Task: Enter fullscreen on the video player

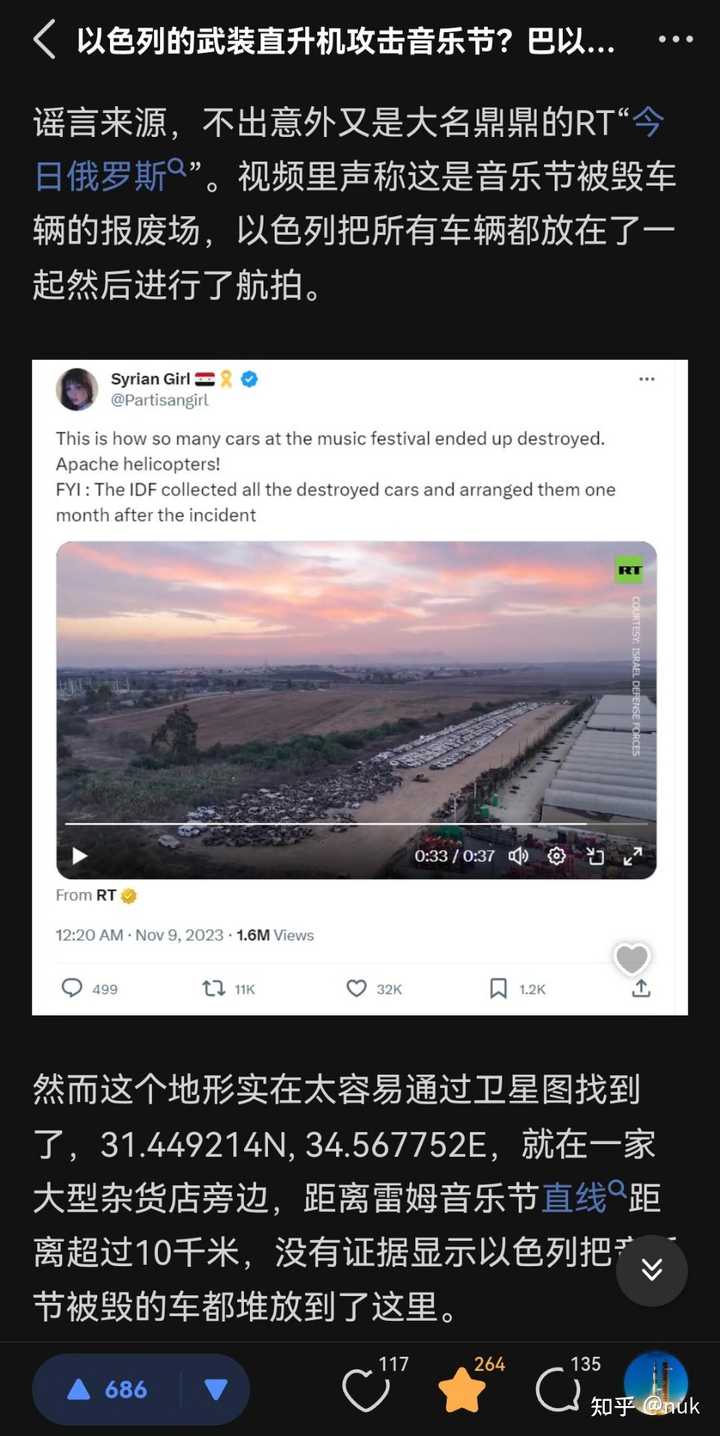Action: click(x=633, y=856)
